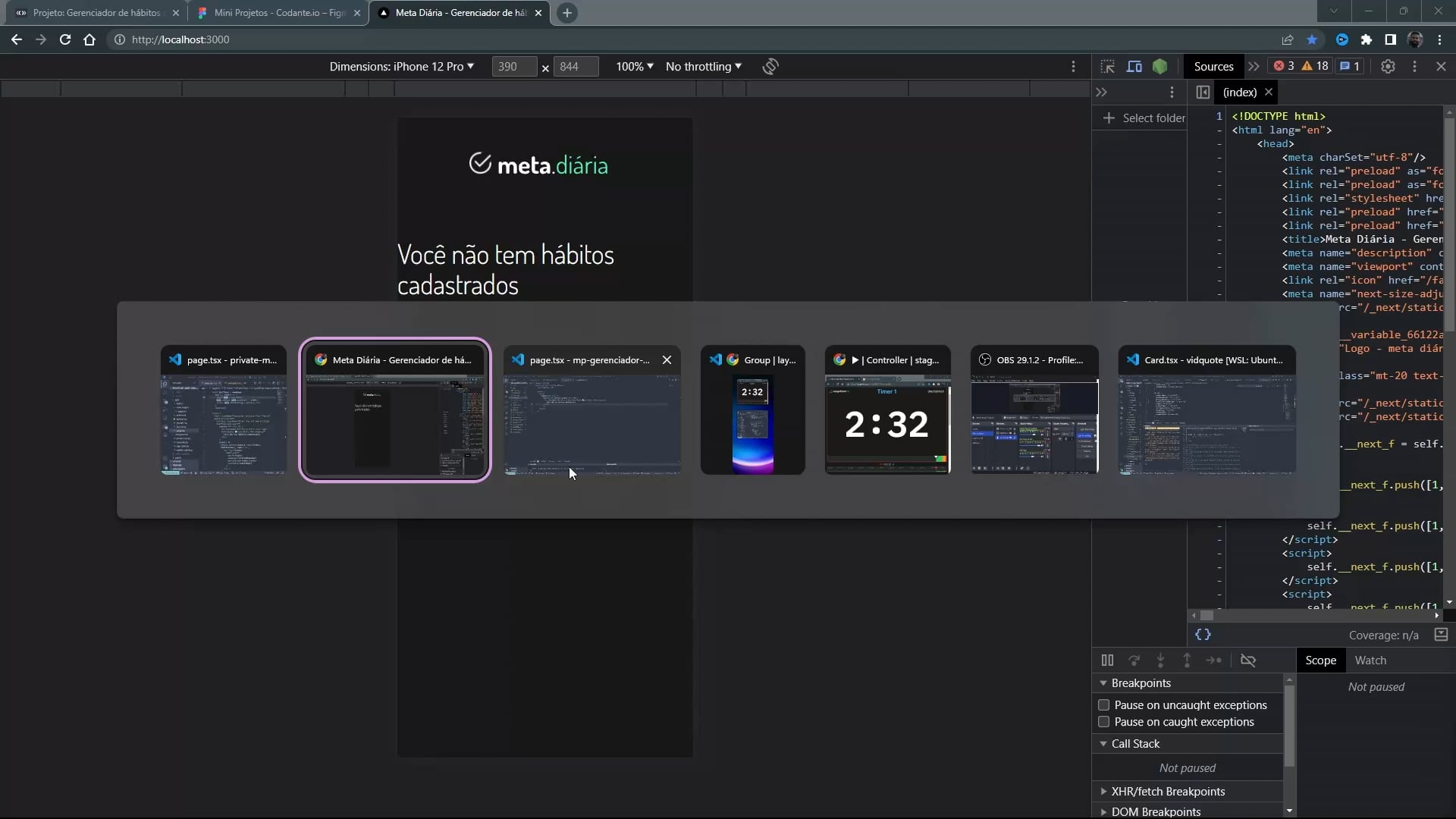Click the pretty print braces icon
This screenshot has width=1456, height=819.
click(x=1203, y=635)
